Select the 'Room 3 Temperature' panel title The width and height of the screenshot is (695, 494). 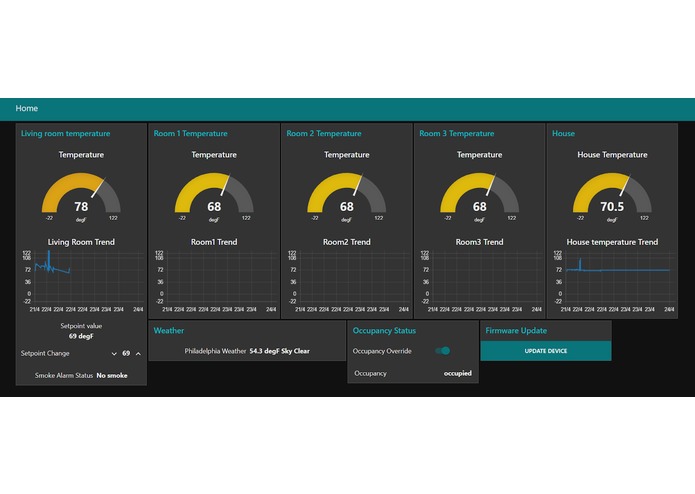coord(457,133)
